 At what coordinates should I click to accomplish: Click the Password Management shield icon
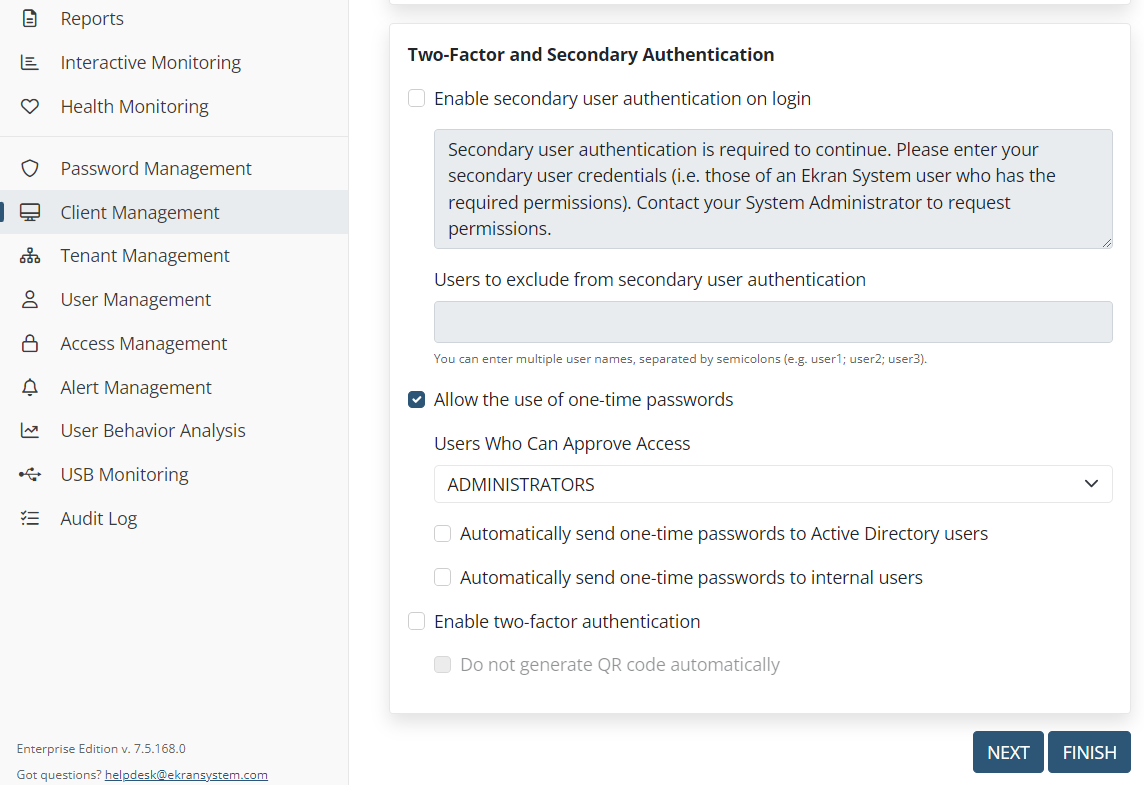[x=30, y=169]
